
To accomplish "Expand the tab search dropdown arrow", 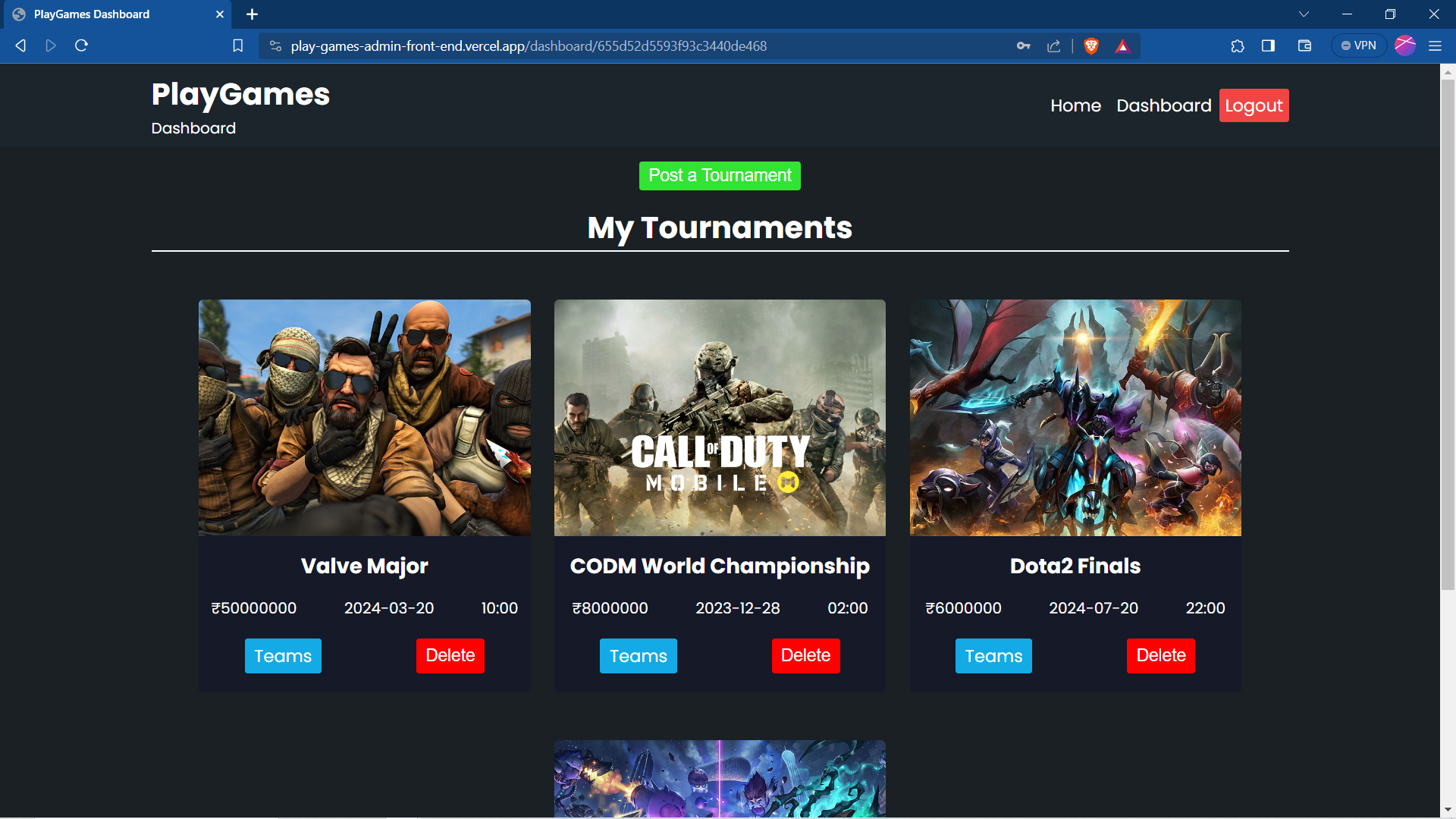I will coord(1304,14).
